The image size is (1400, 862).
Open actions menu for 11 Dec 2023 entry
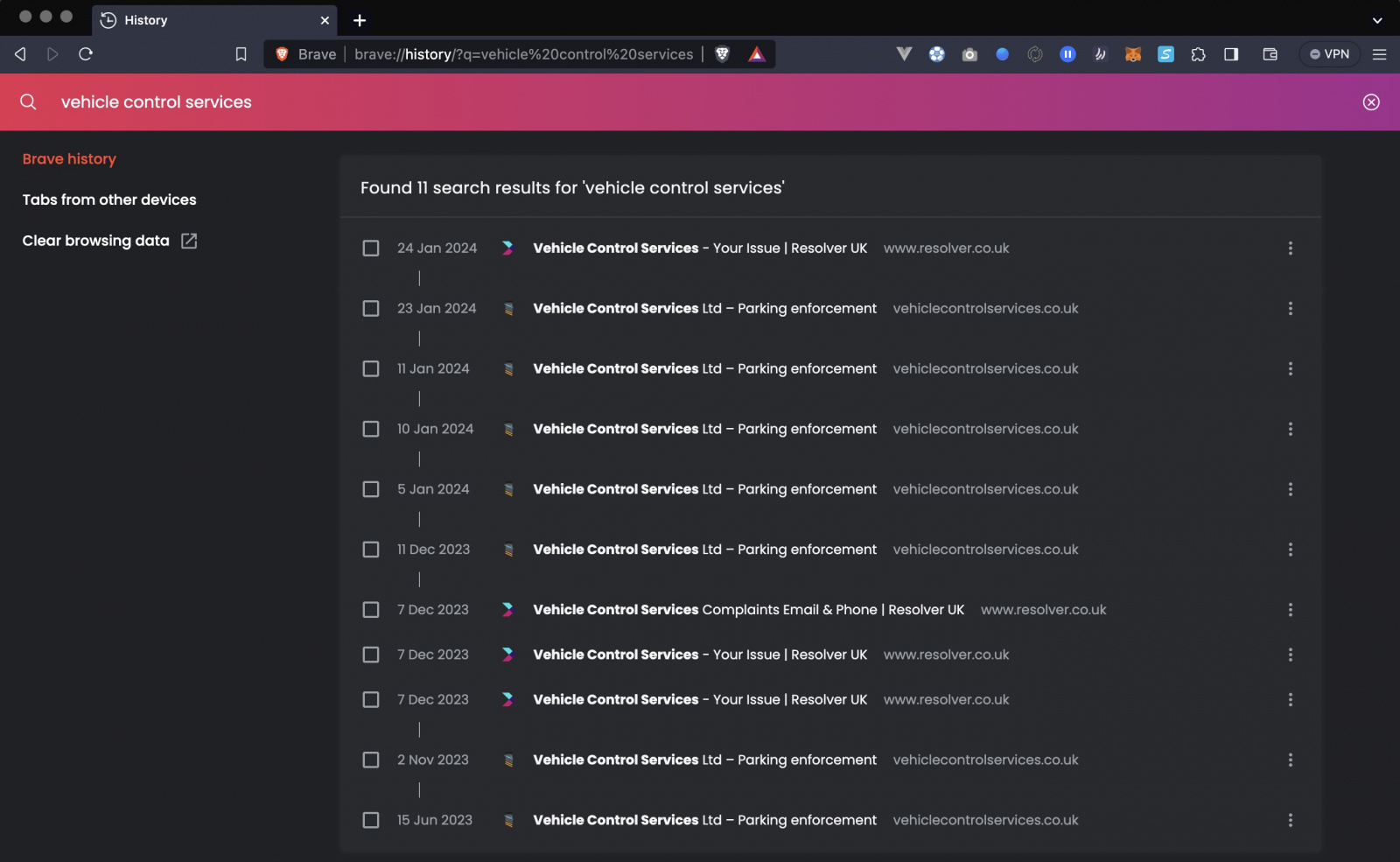pyautogui.click(x=1290, y=550)
